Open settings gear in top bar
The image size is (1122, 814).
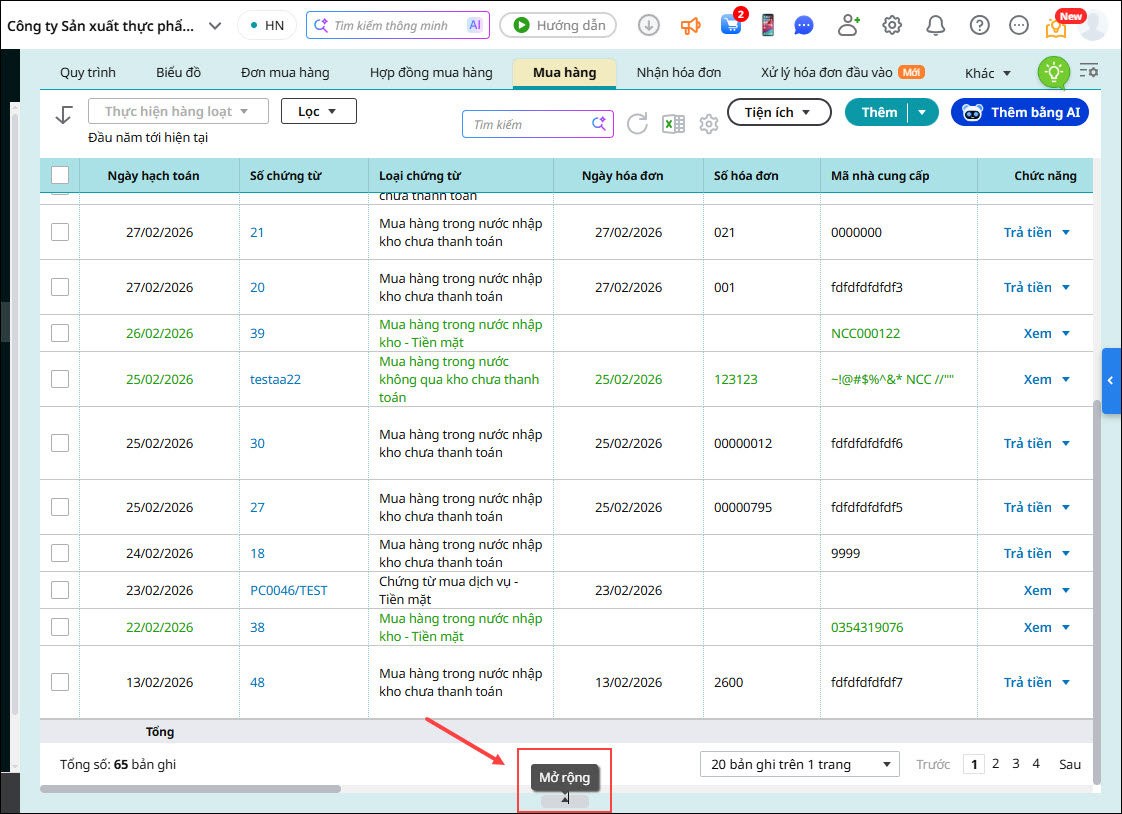[892, 25]
